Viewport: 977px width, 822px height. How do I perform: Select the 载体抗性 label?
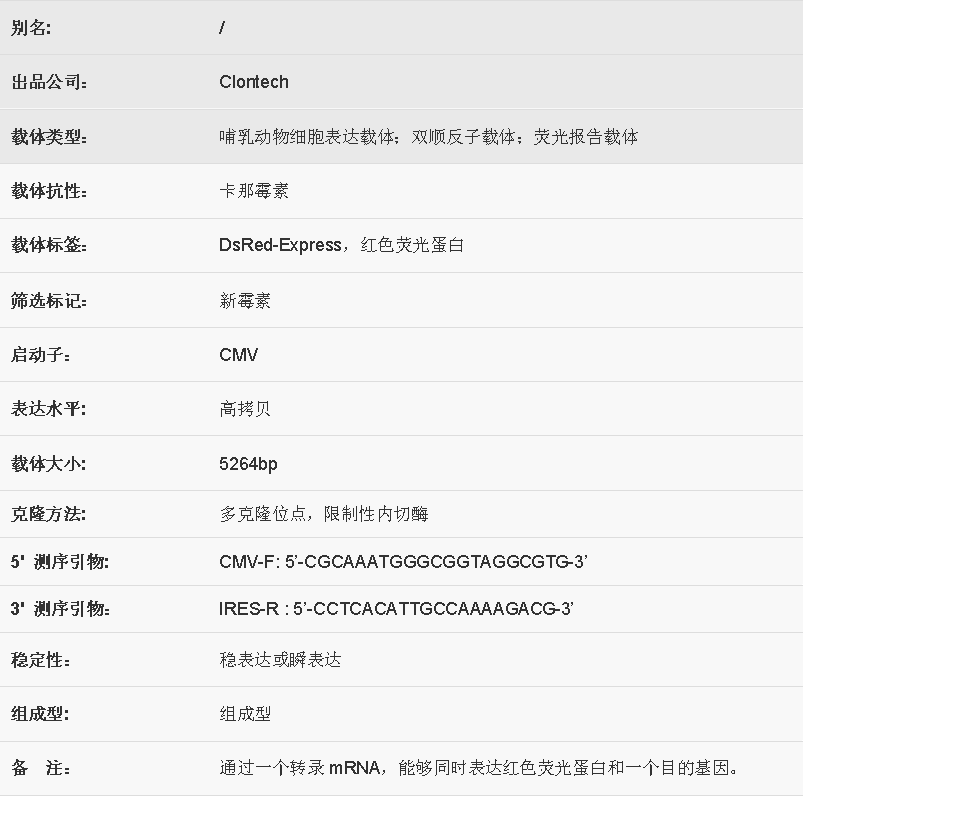(49, 191)
